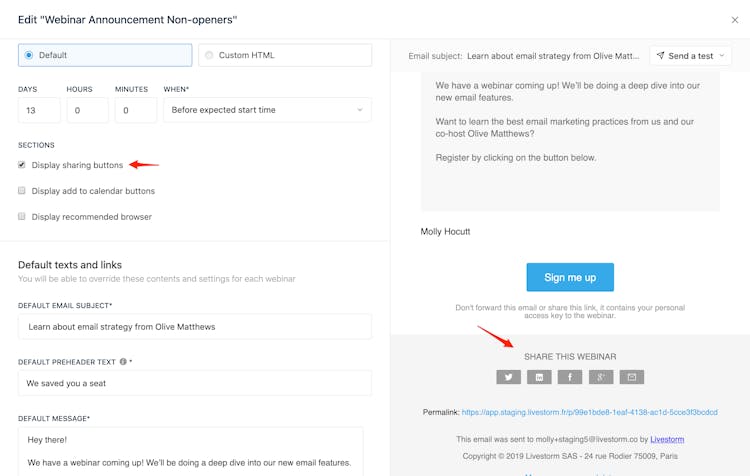Open the When timing dropdown
750x476 pixels.
pyautogui.click(x=267, y=110)
